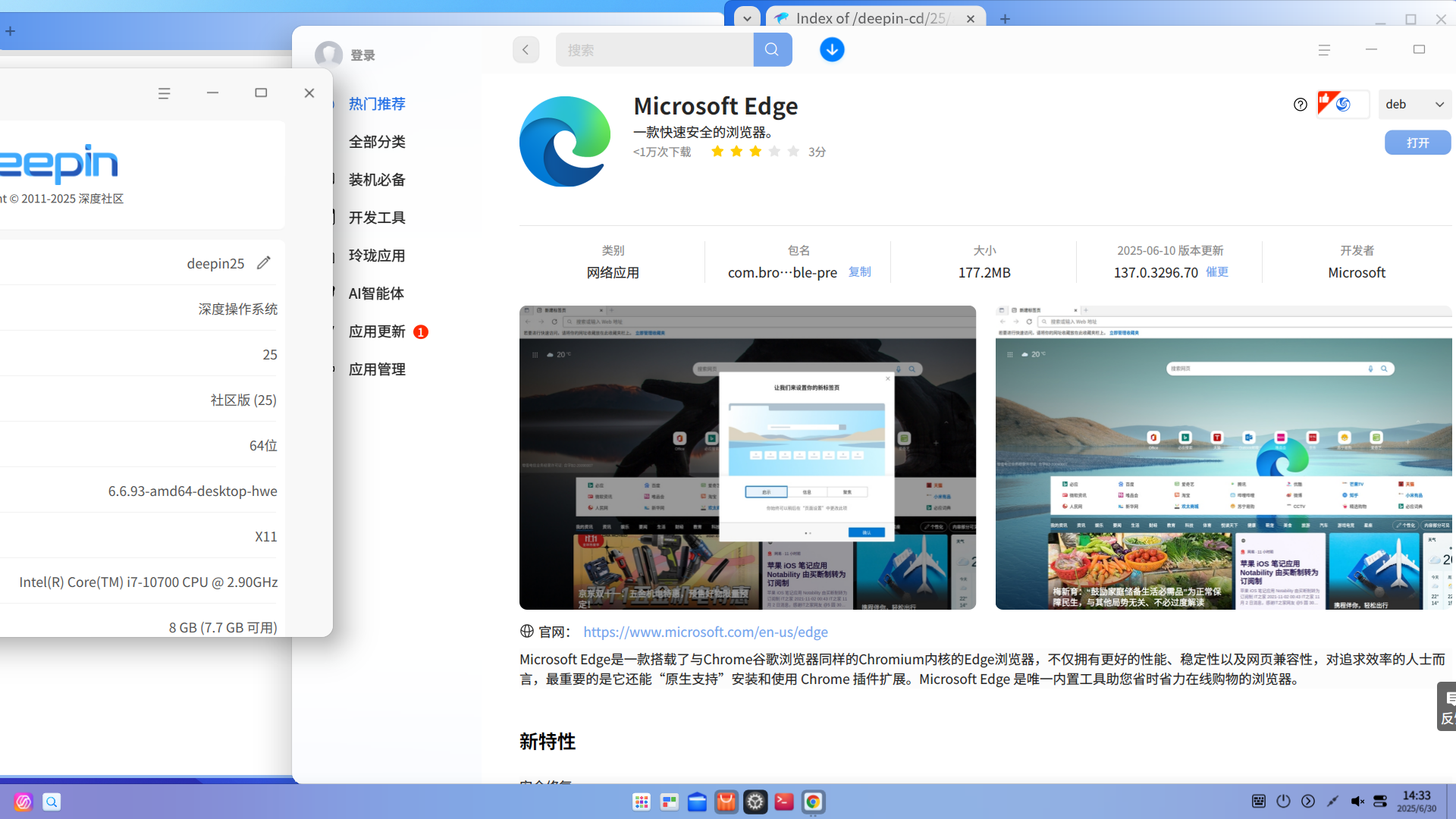The image size is (1456, 819).
Task: Open a new tab with the browser plus button
Action: 1005,18
